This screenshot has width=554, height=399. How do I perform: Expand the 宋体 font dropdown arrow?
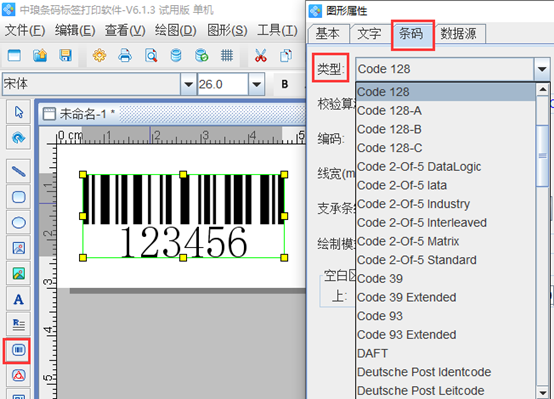point(188,84)
